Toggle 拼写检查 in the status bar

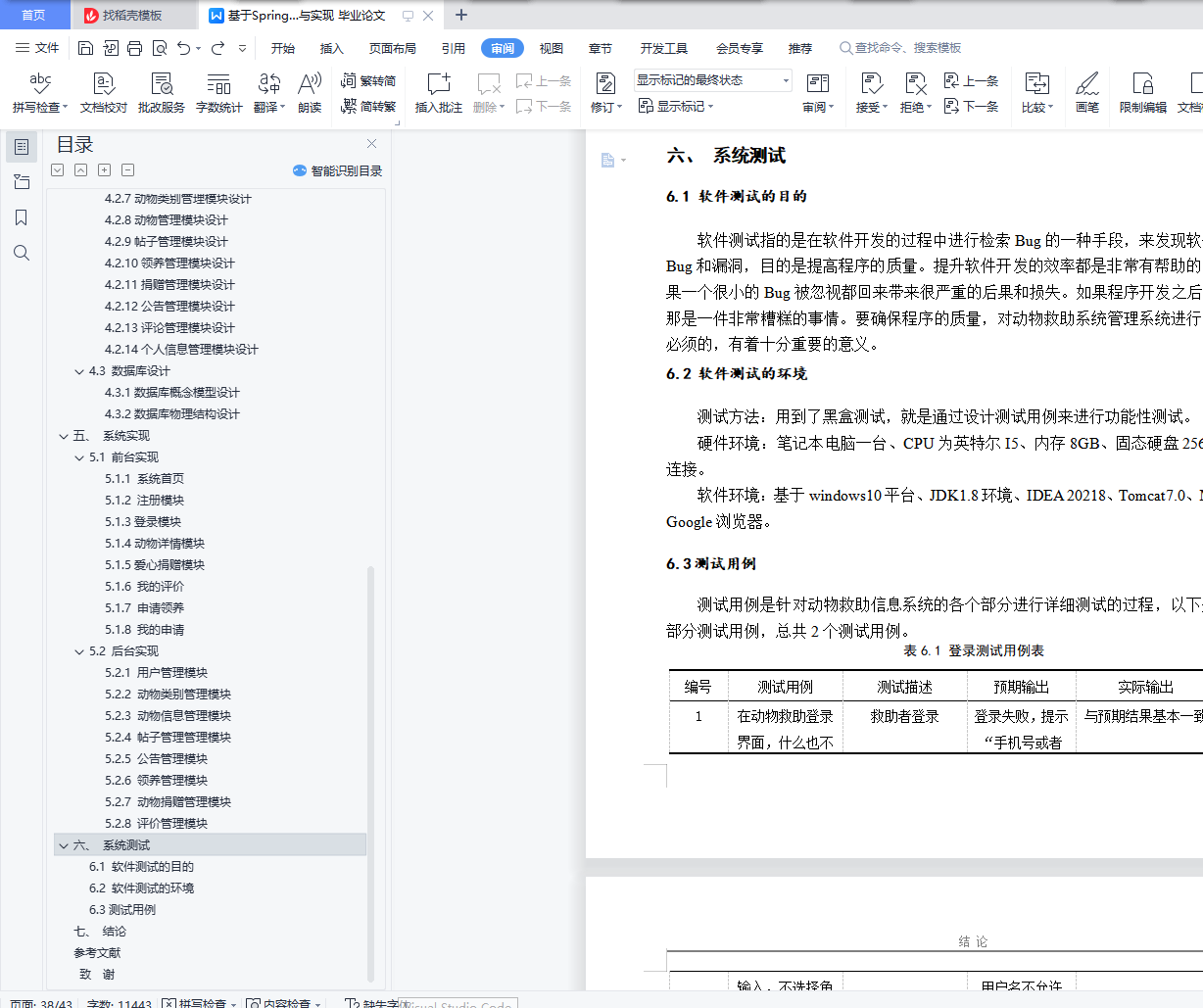(x=199, y=1003)
